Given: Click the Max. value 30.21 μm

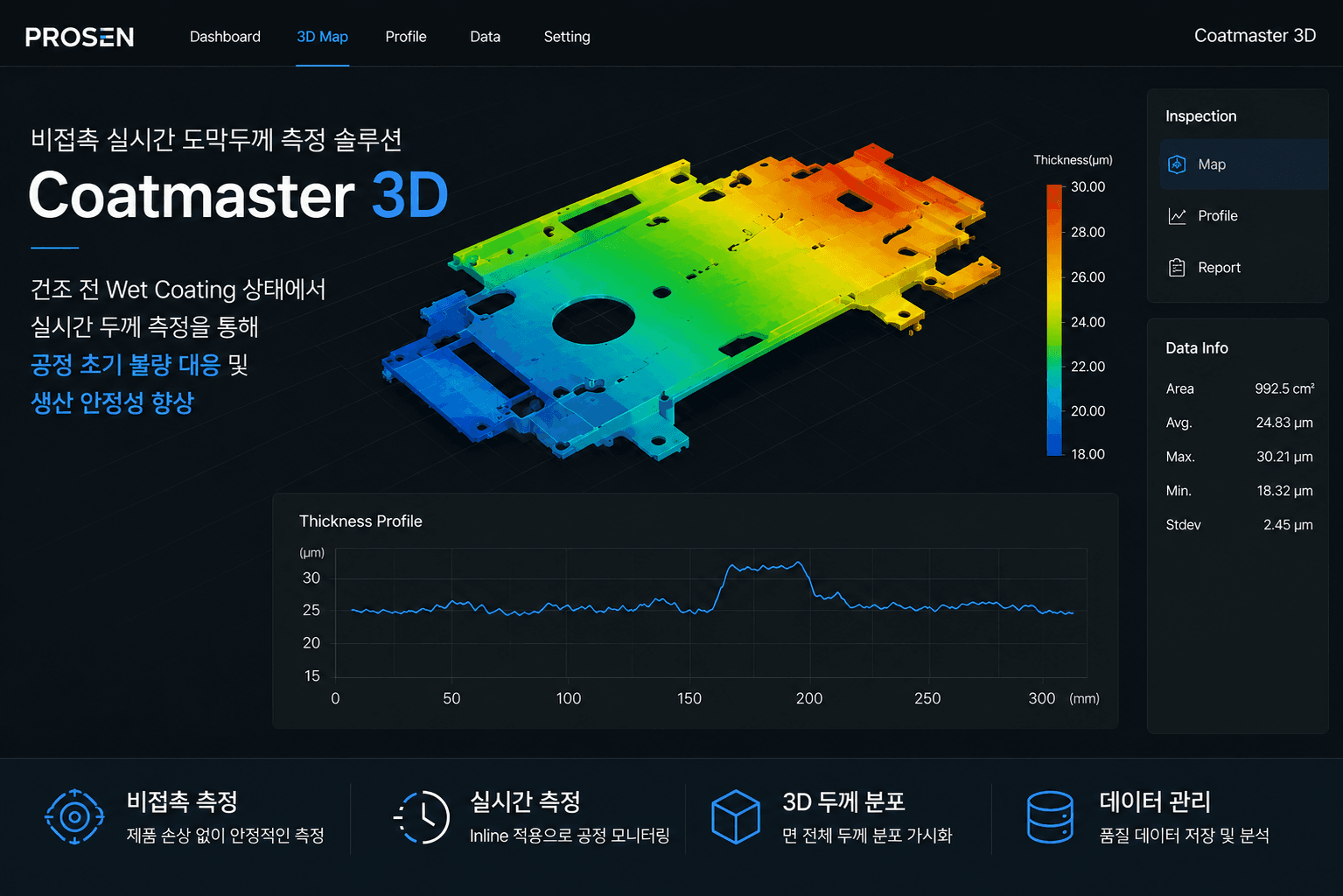Looking at the screenshot, I should (x=1284, y=457).
